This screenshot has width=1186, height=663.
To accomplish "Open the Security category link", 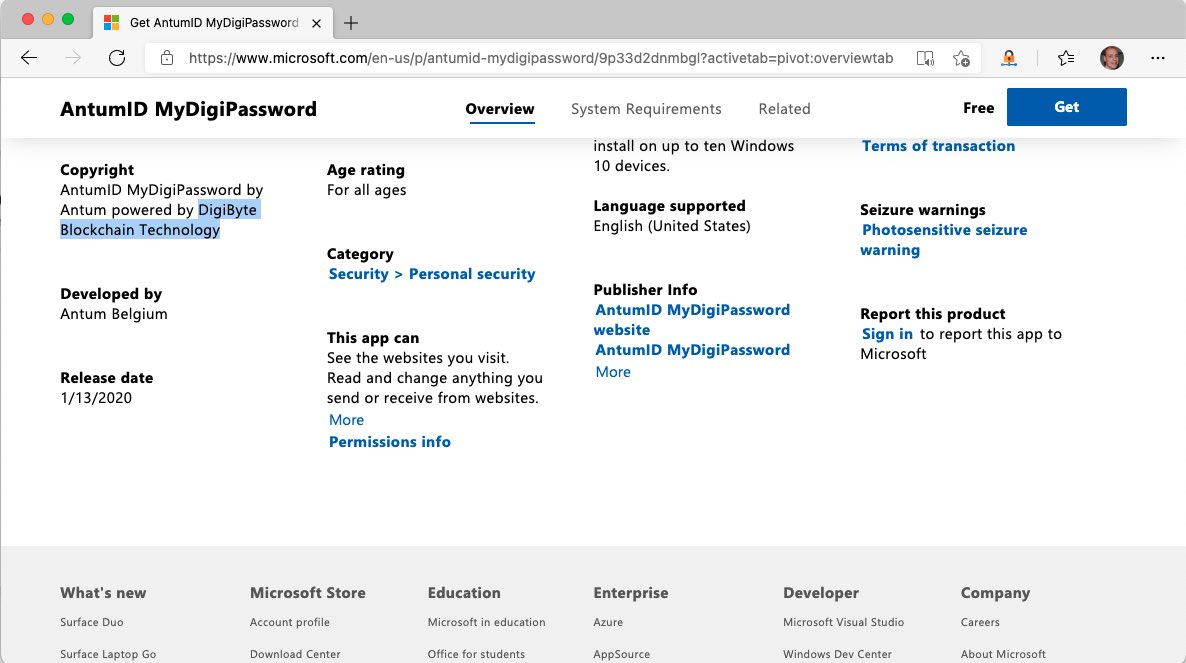I will [x=359, y=274].
